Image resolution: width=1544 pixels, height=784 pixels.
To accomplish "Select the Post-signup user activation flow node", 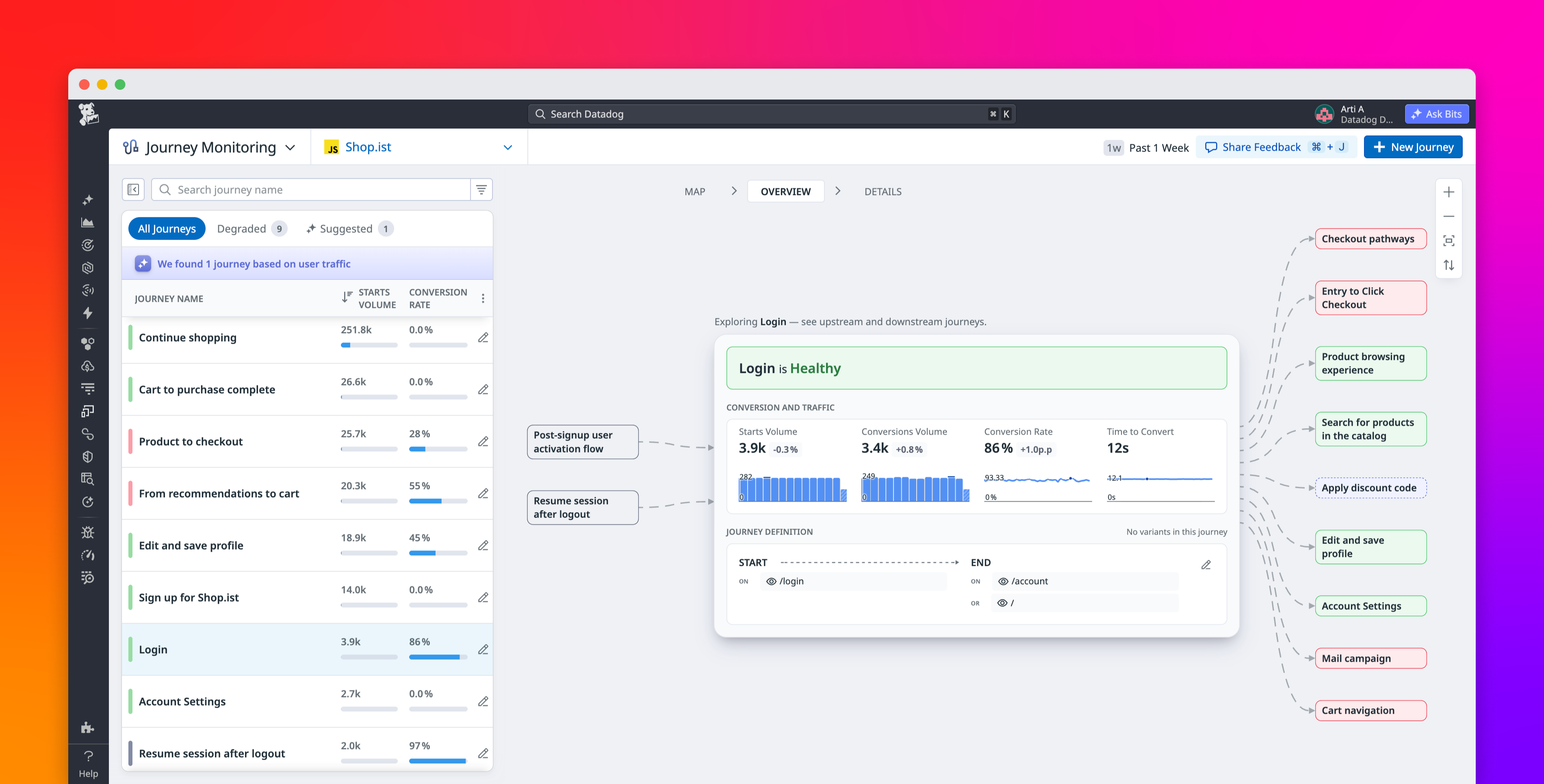I will pyautogui.click(x=582, y=442).
